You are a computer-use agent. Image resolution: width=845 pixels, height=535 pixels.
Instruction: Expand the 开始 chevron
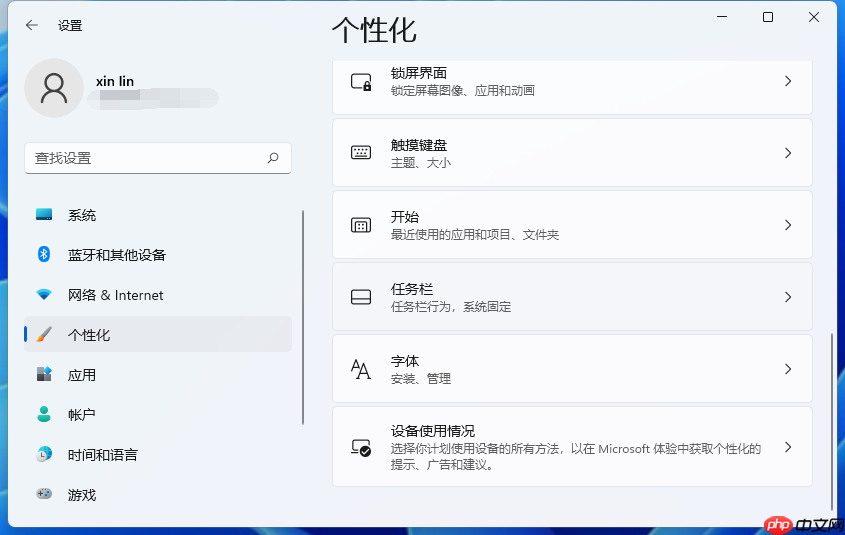click(788, 225)
